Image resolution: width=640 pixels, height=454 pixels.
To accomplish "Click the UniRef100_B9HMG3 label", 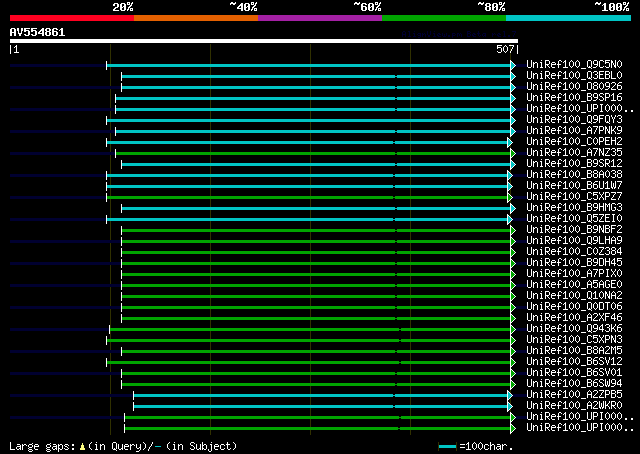I will pyautogui.click(x=574, y=207).
